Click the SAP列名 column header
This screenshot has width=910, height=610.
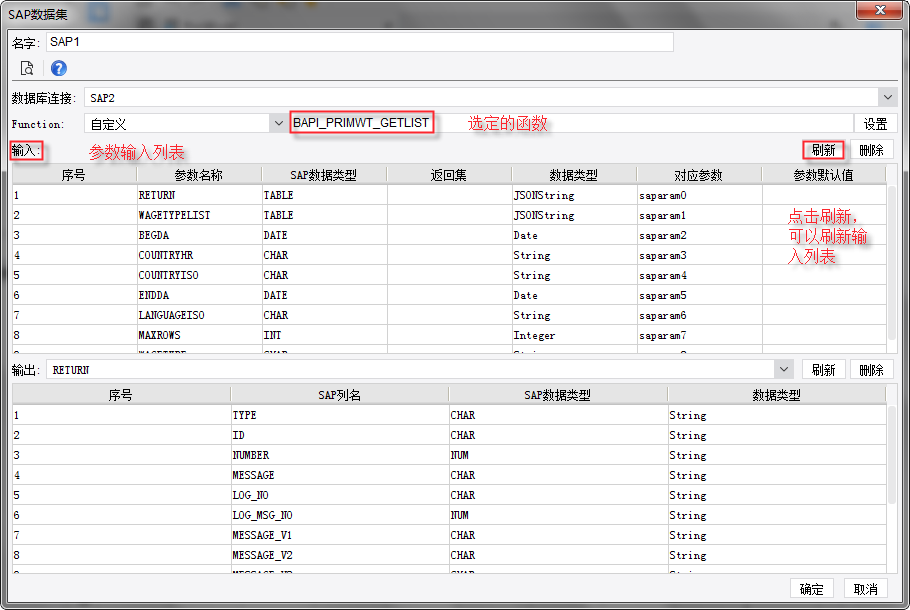[339, 395]
